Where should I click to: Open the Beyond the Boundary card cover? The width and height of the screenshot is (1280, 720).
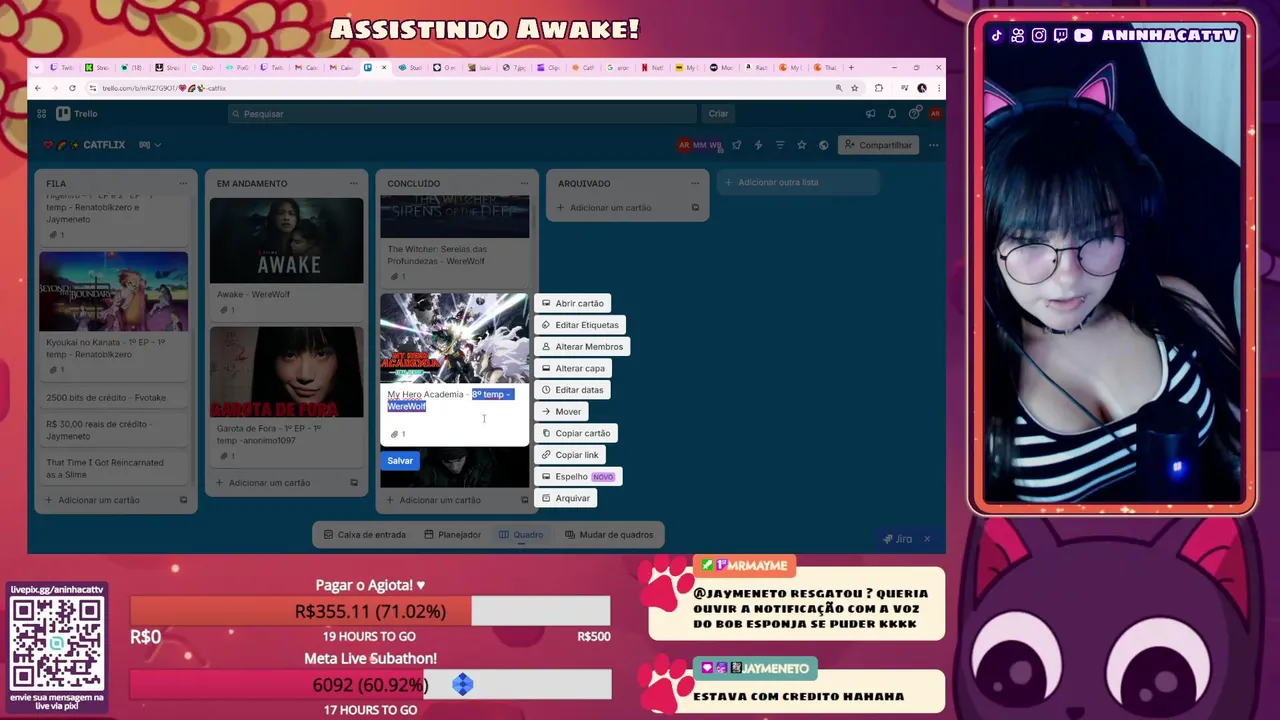click(x=113, y=291)
